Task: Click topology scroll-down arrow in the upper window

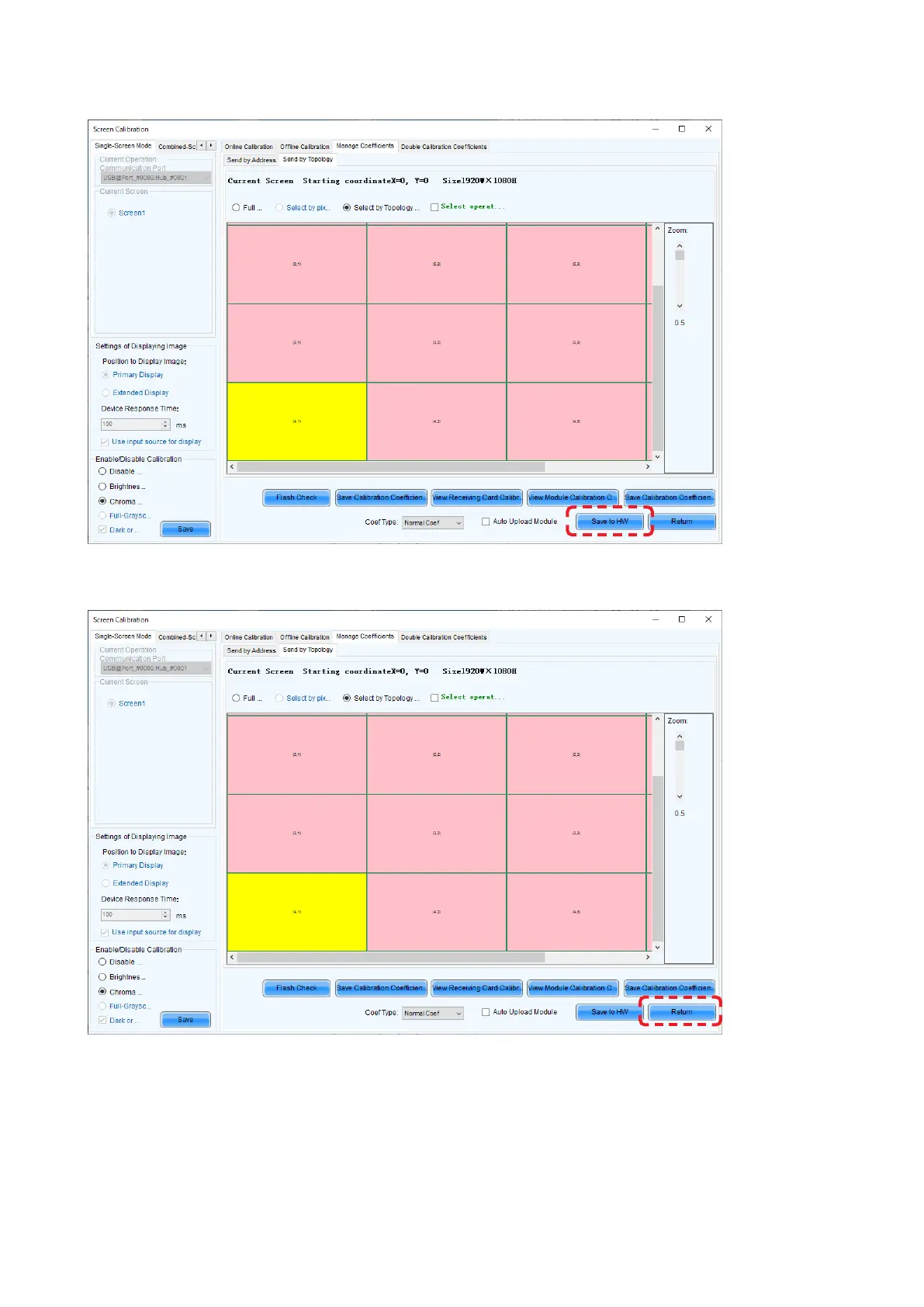Action: 657,456
